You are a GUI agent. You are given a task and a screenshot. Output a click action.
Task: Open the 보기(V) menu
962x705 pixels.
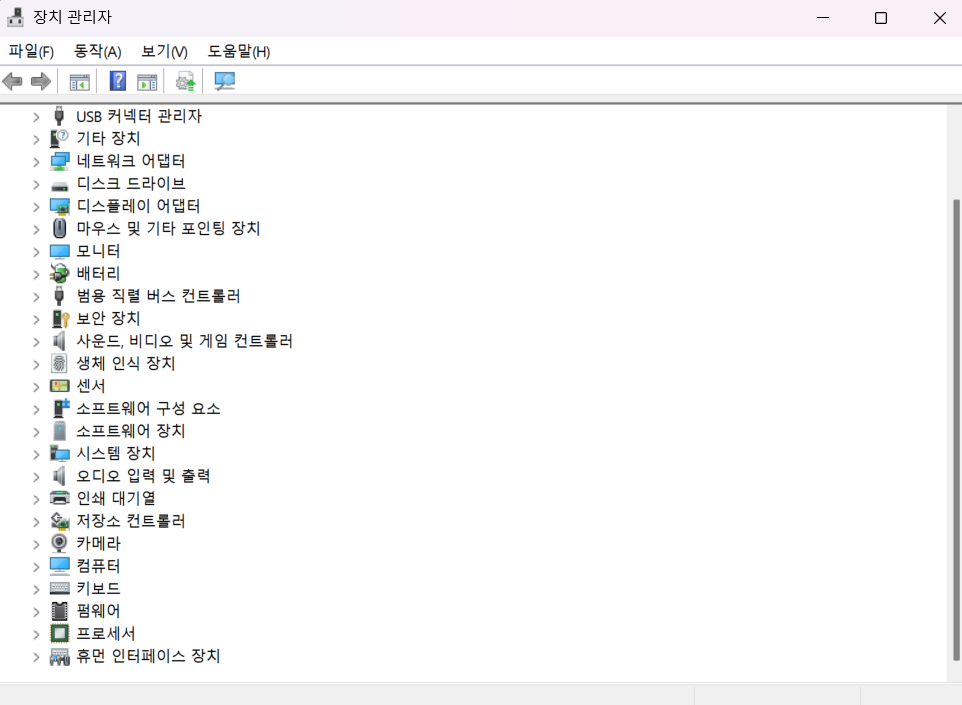(164, 52)
